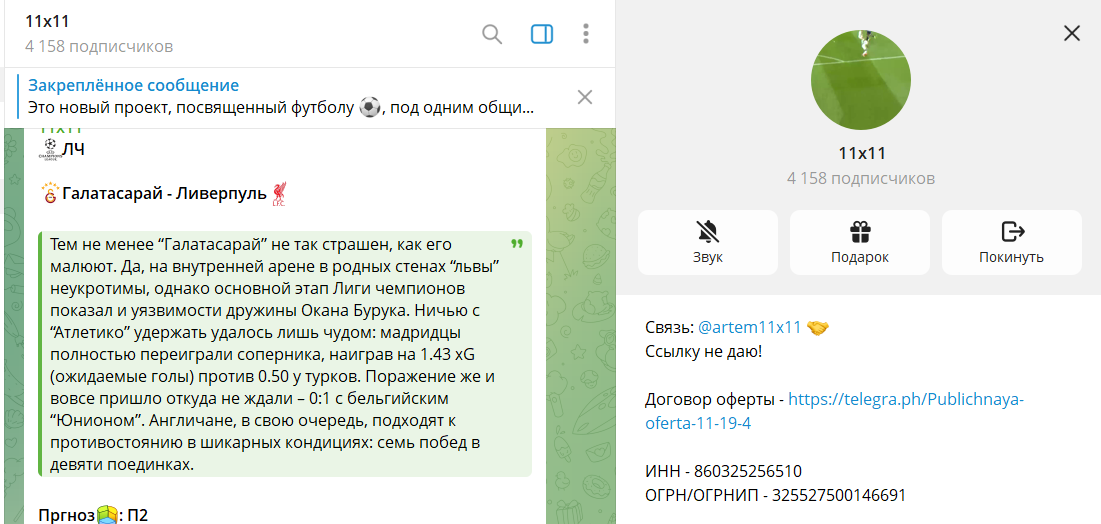This screenshot has height=524, width=1101.
Task: Leave the channel via the Покинуть button
Action: click(x=1012, y=242)
